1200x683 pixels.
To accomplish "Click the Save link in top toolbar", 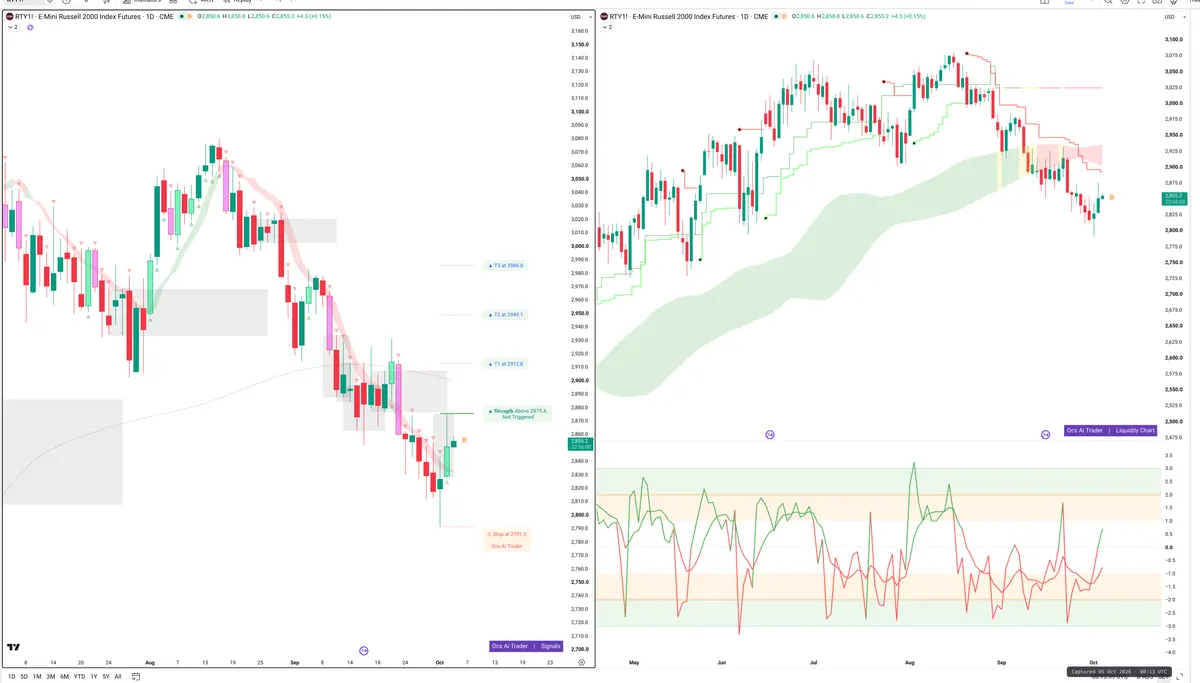I will (x=1069, y=3).
